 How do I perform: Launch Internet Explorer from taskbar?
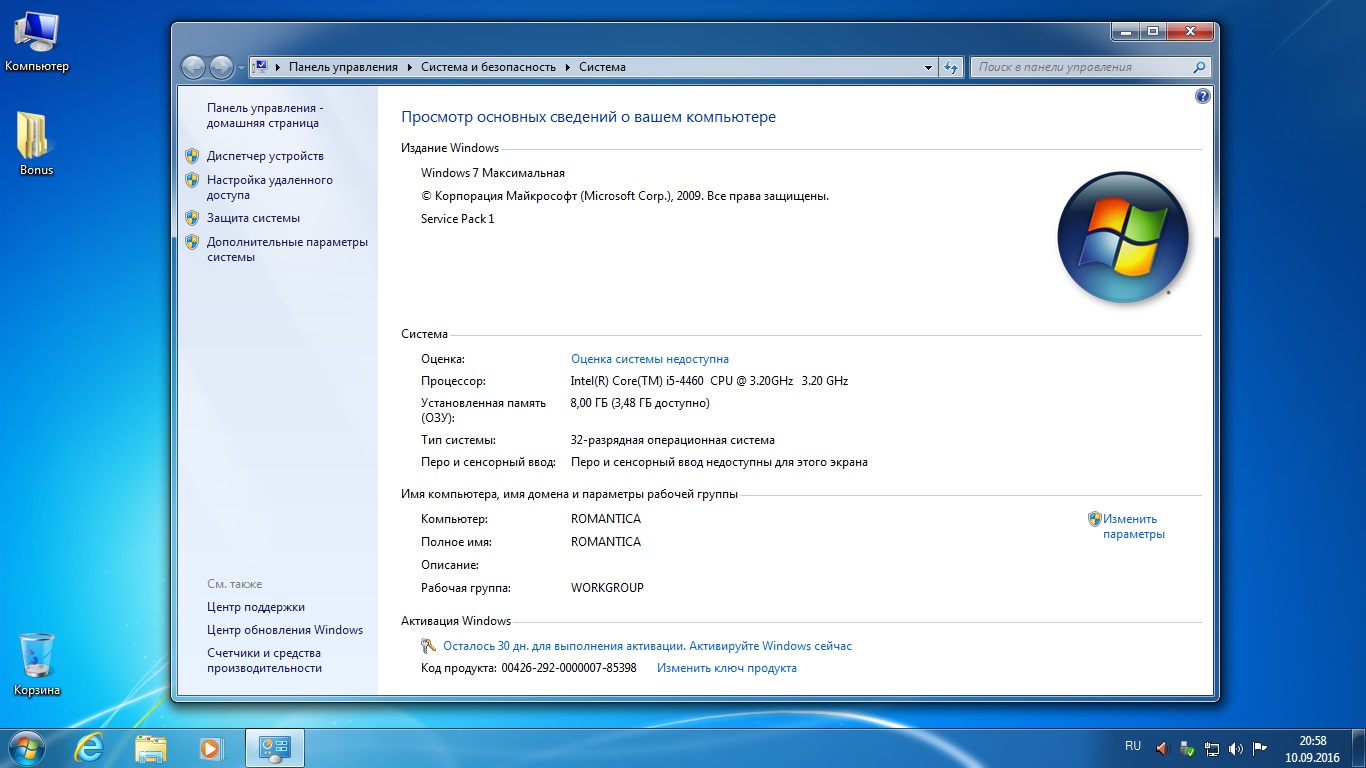point(91,748)
